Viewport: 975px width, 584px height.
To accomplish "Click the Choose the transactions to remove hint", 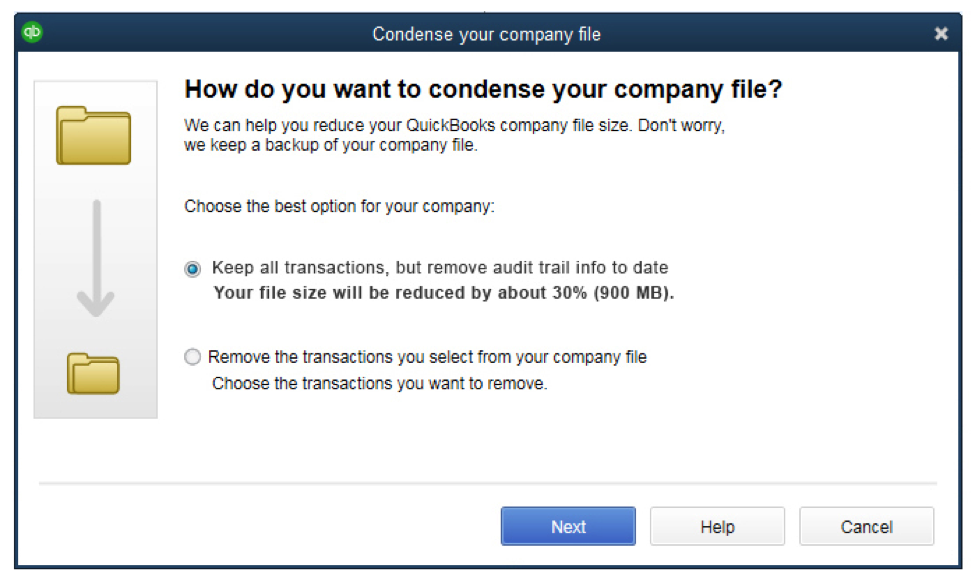I will click(x=379, y=383).
